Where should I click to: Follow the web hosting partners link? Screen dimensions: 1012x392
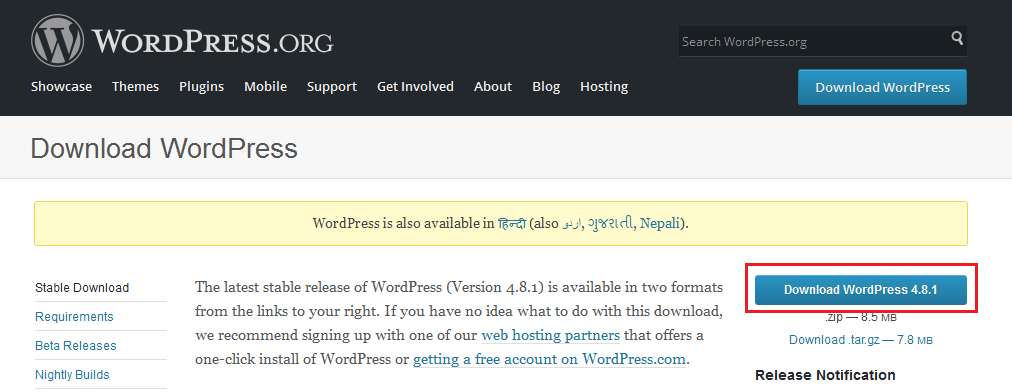click(551, 336)
